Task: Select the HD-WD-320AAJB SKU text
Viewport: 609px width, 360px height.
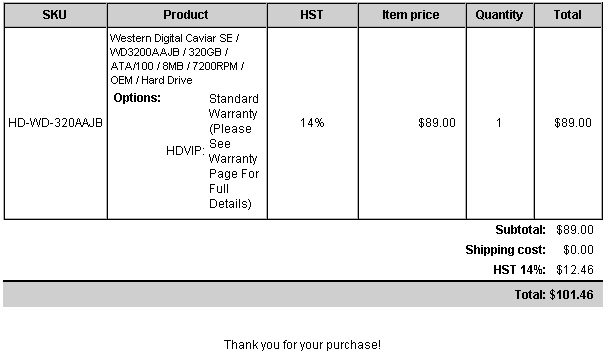Action: (55, 123)
